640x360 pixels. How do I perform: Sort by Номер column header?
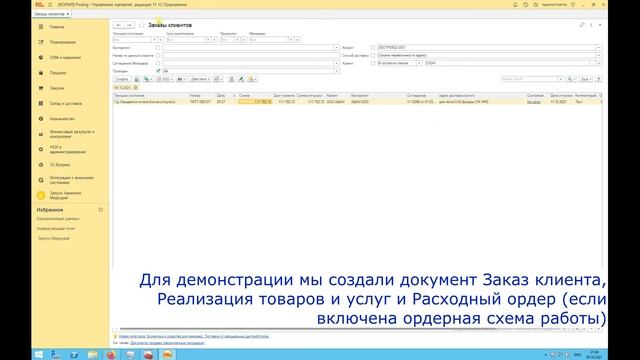[x=195, y=96]
